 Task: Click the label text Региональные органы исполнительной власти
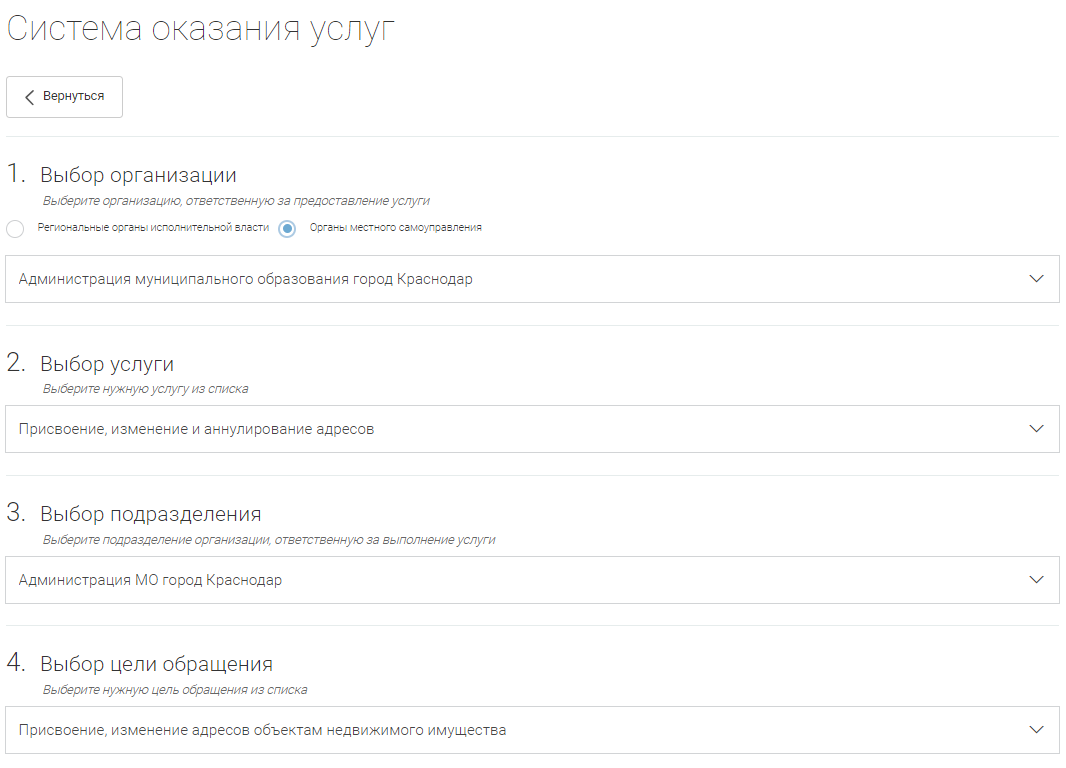tap(153, 228)
